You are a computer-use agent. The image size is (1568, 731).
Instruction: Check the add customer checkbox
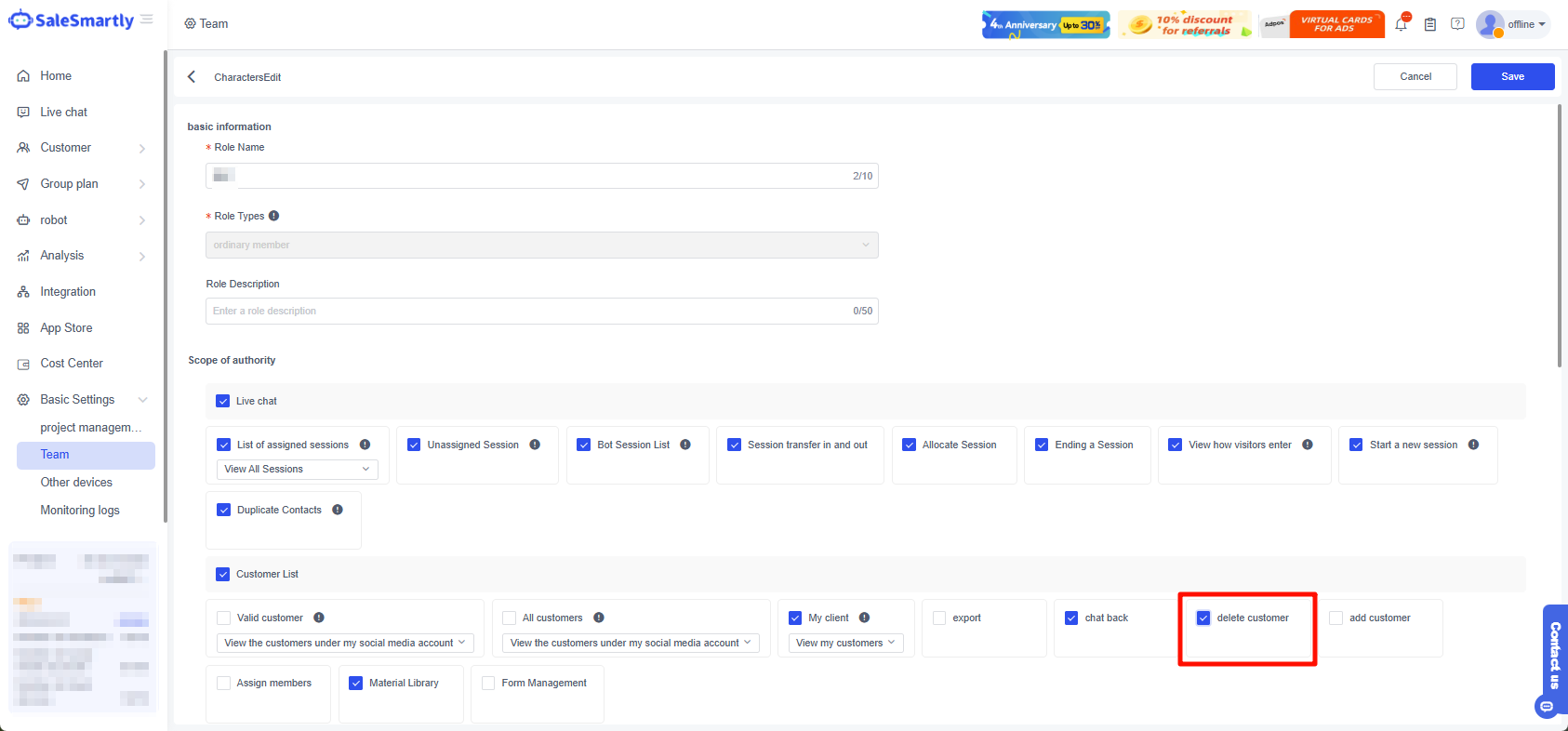(x=1336, y=618)
